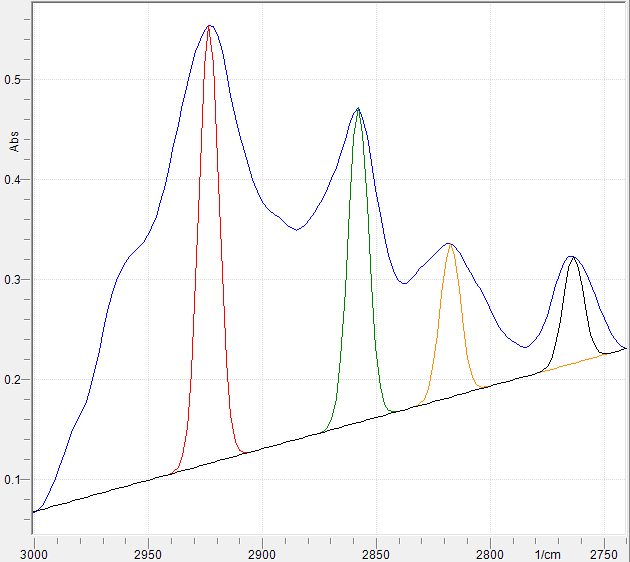Click the 'Abs' y-axis label
Viewport: 630px width, 562px height.
pyautogui.click(x=14, y=140)
